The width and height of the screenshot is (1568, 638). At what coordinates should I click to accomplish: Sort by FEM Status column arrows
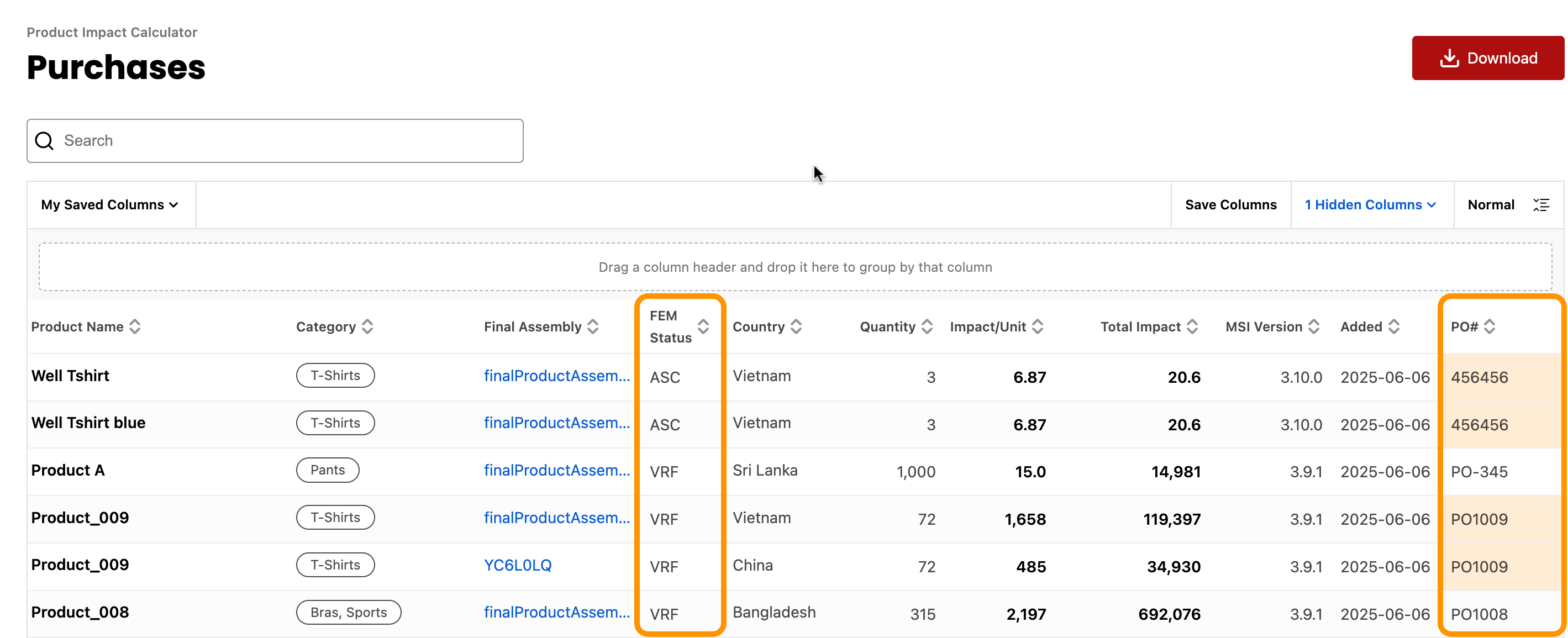tap(704, 327)
